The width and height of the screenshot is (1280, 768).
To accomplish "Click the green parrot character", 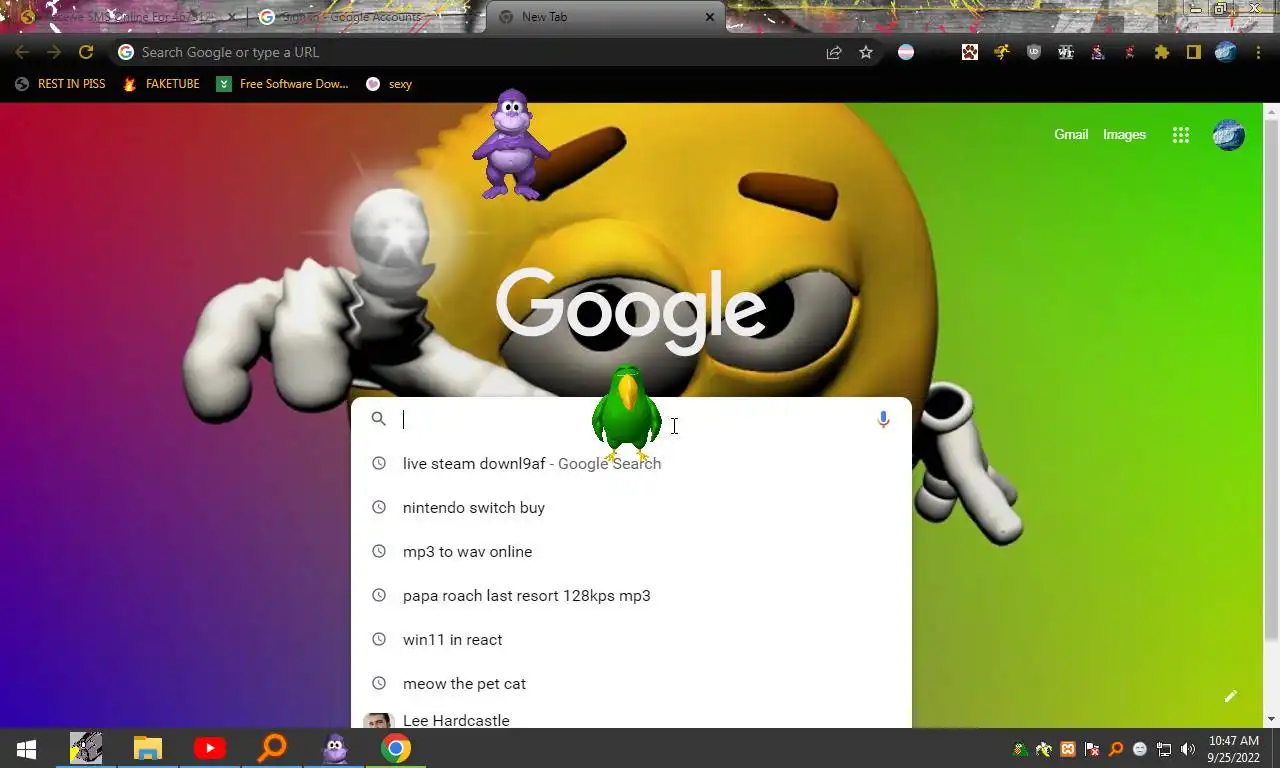I will tap(627, 412).
